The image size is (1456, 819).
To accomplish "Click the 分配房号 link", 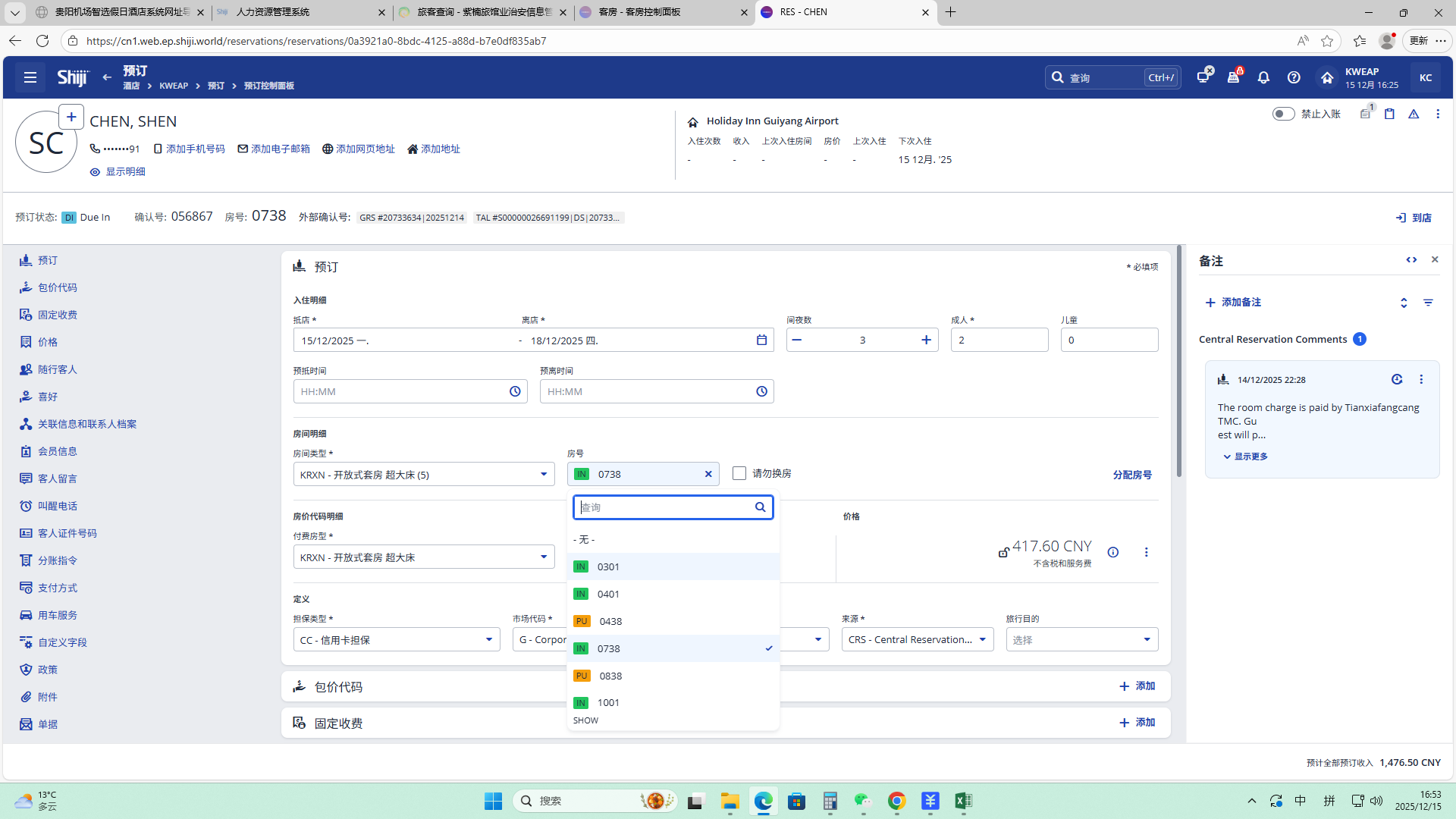I will 1131,475.
